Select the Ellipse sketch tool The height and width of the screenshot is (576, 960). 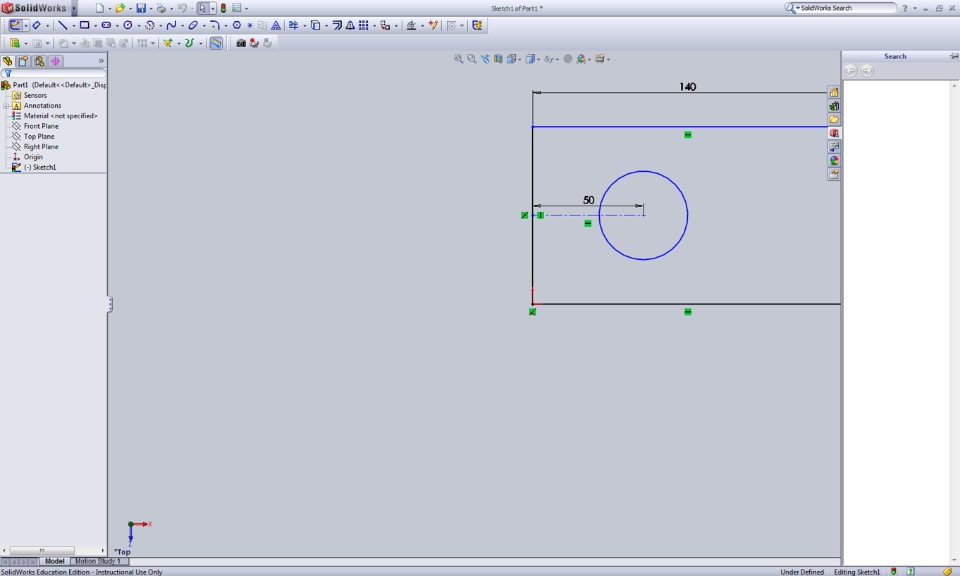[193, 25]
